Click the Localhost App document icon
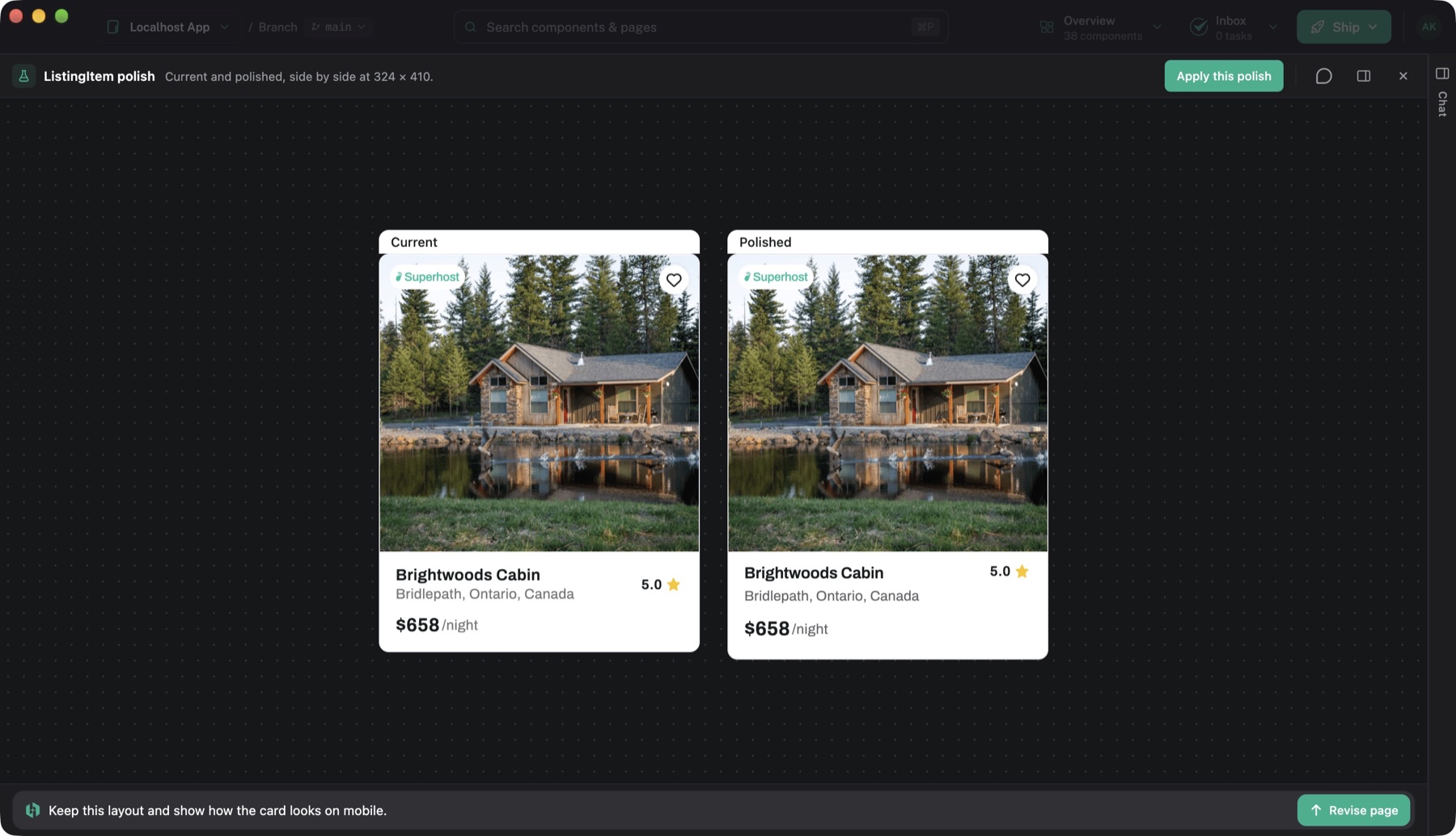 tap(113, 27)
